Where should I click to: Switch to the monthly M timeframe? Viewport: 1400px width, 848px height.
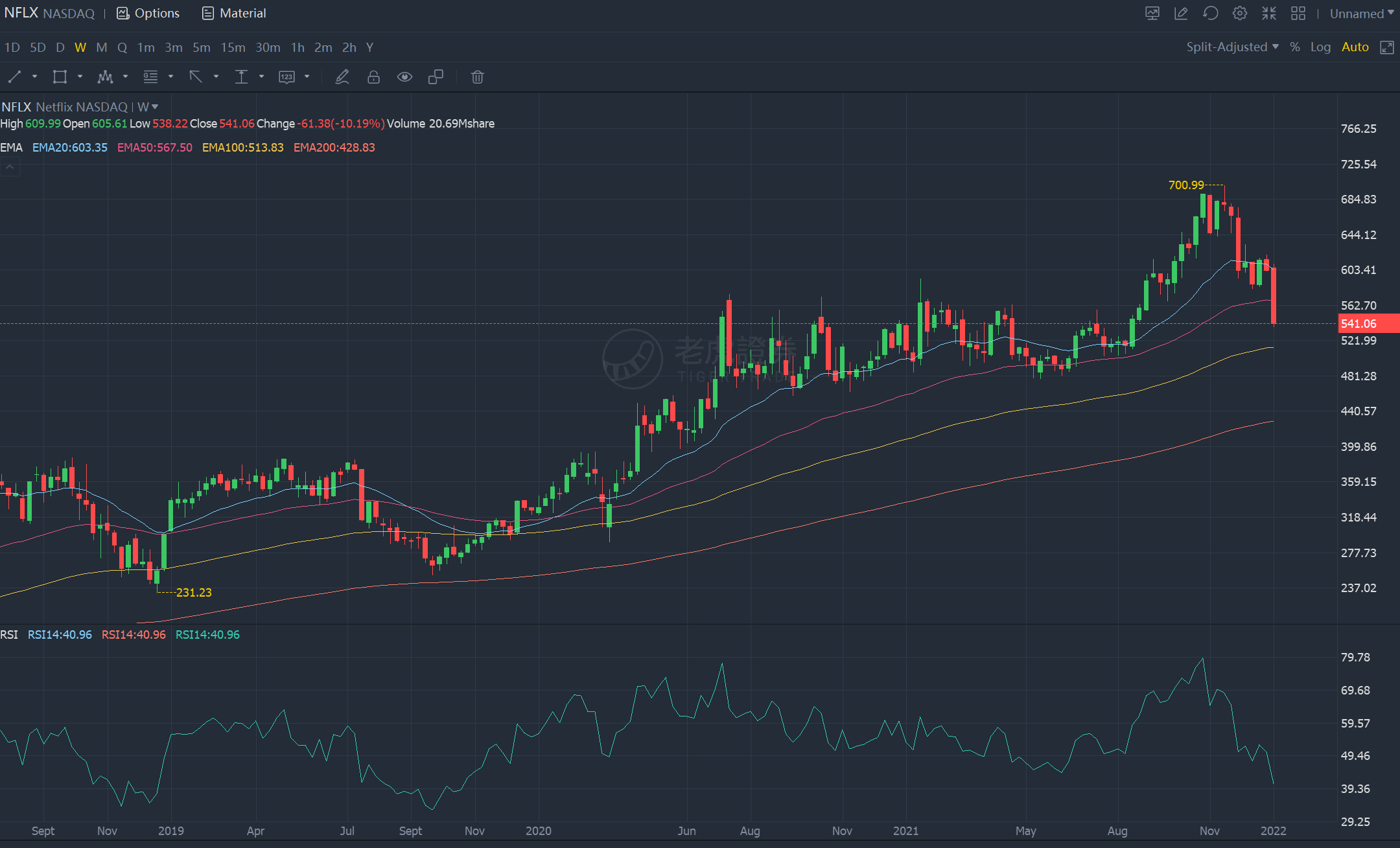click(x=101, y=47)
